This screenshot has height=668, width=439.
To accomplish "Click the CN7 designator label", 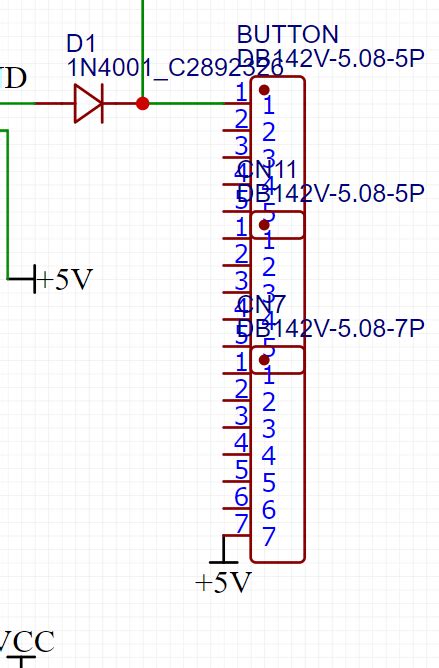I will coord(261,305).
